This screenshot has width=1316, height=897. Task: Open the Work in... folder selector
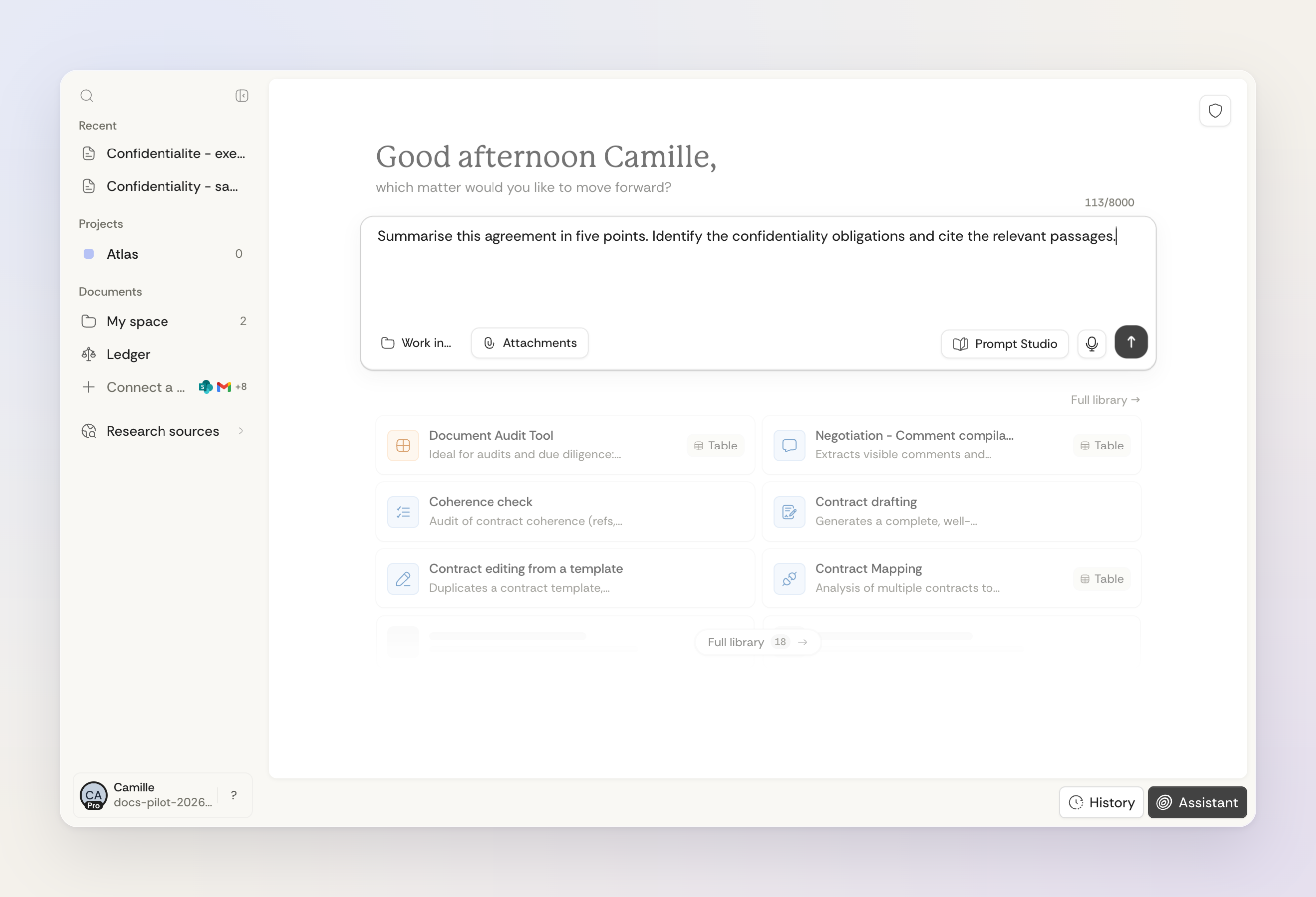pos(416,343)
